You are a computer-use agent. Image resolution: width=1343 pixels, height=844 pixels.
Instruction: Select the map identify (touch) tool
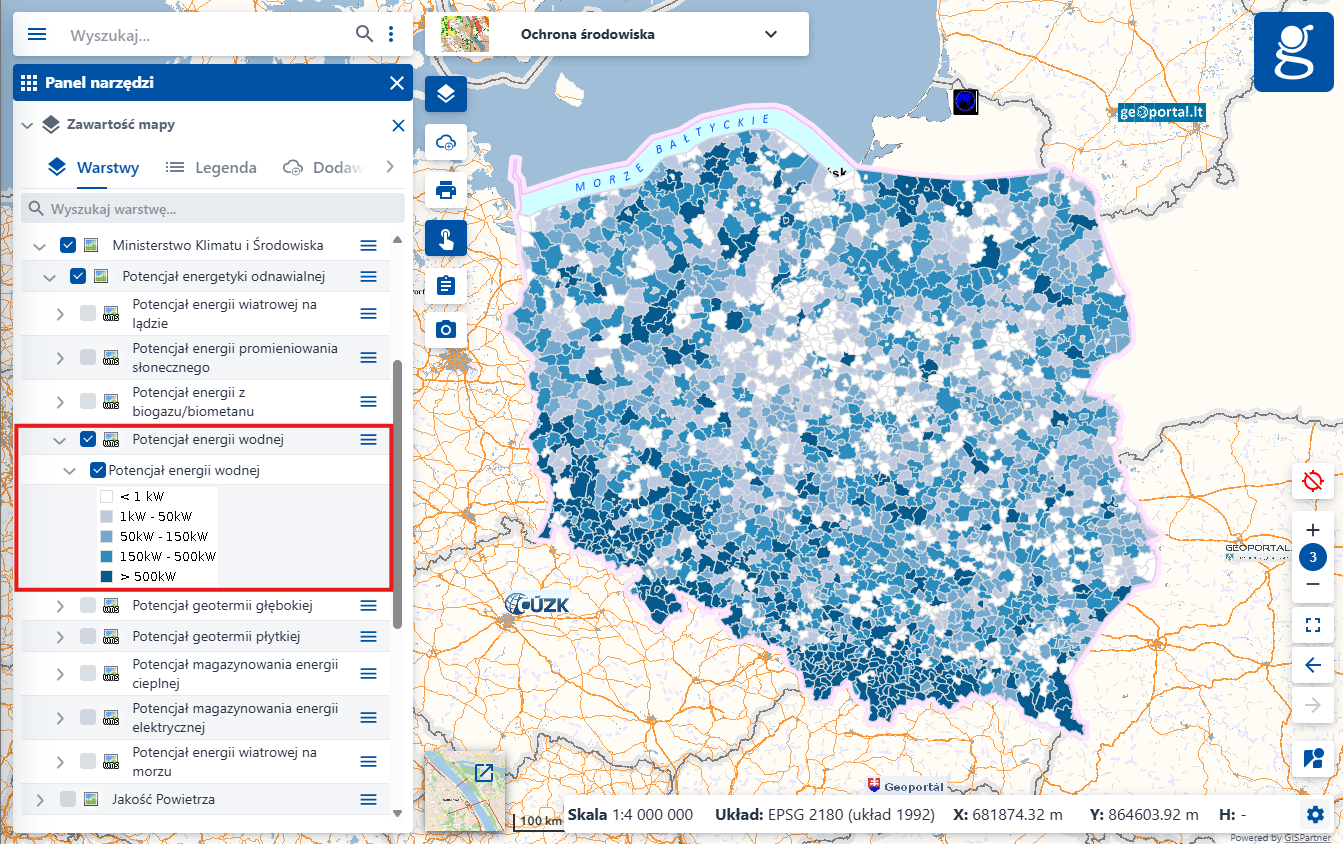445,238
